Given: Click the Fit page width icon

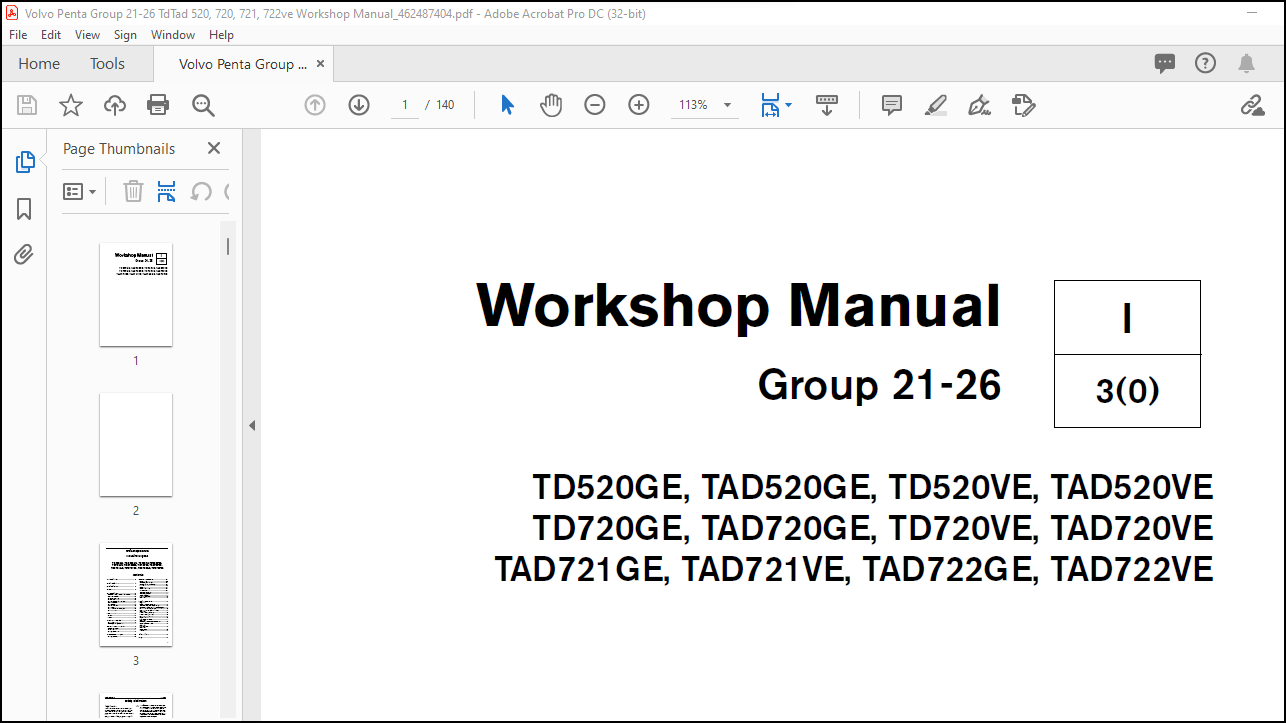Looking at the screenshot, I should (769, 105).
